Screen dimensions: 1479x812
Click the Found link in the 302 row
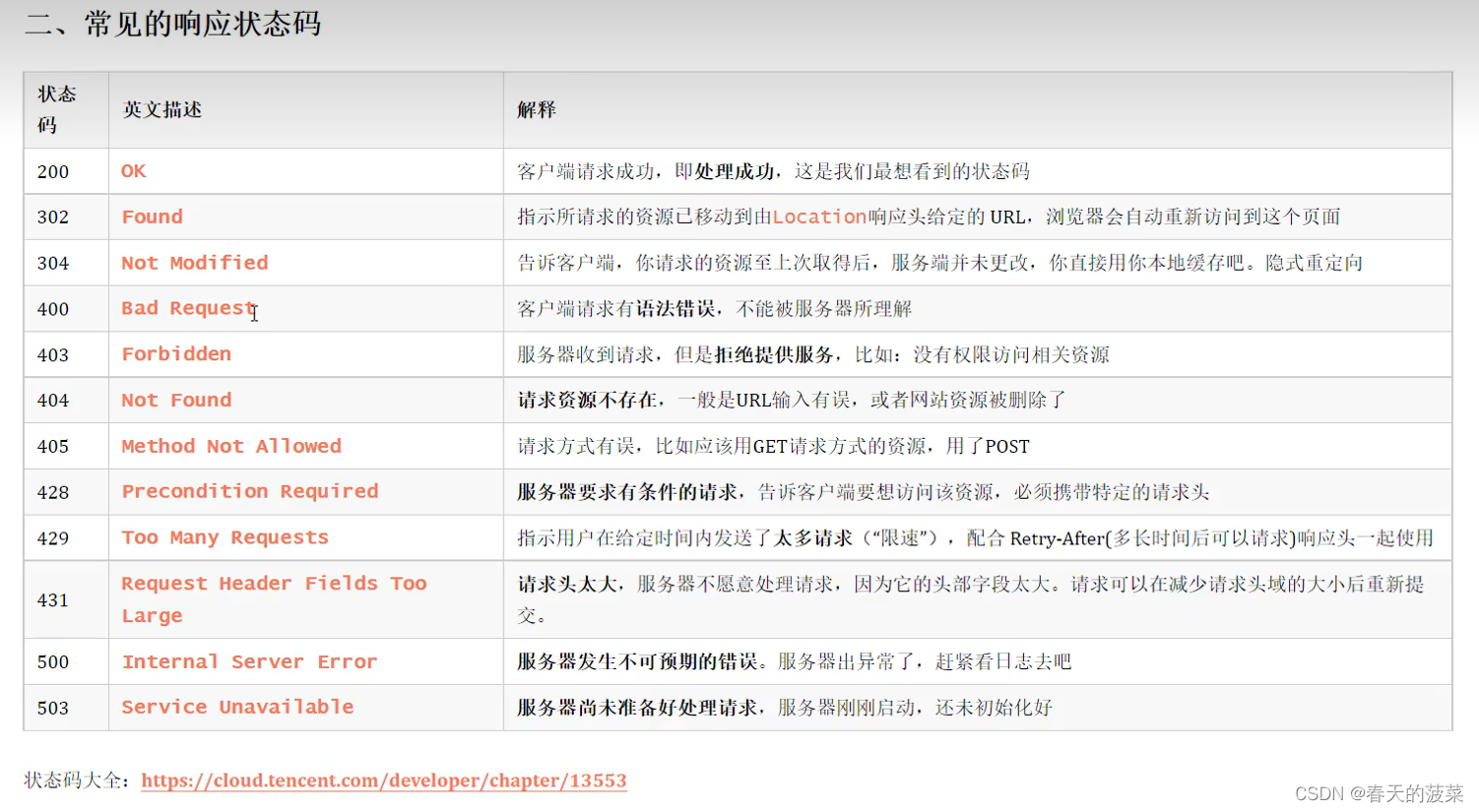(x=151, y=217)
